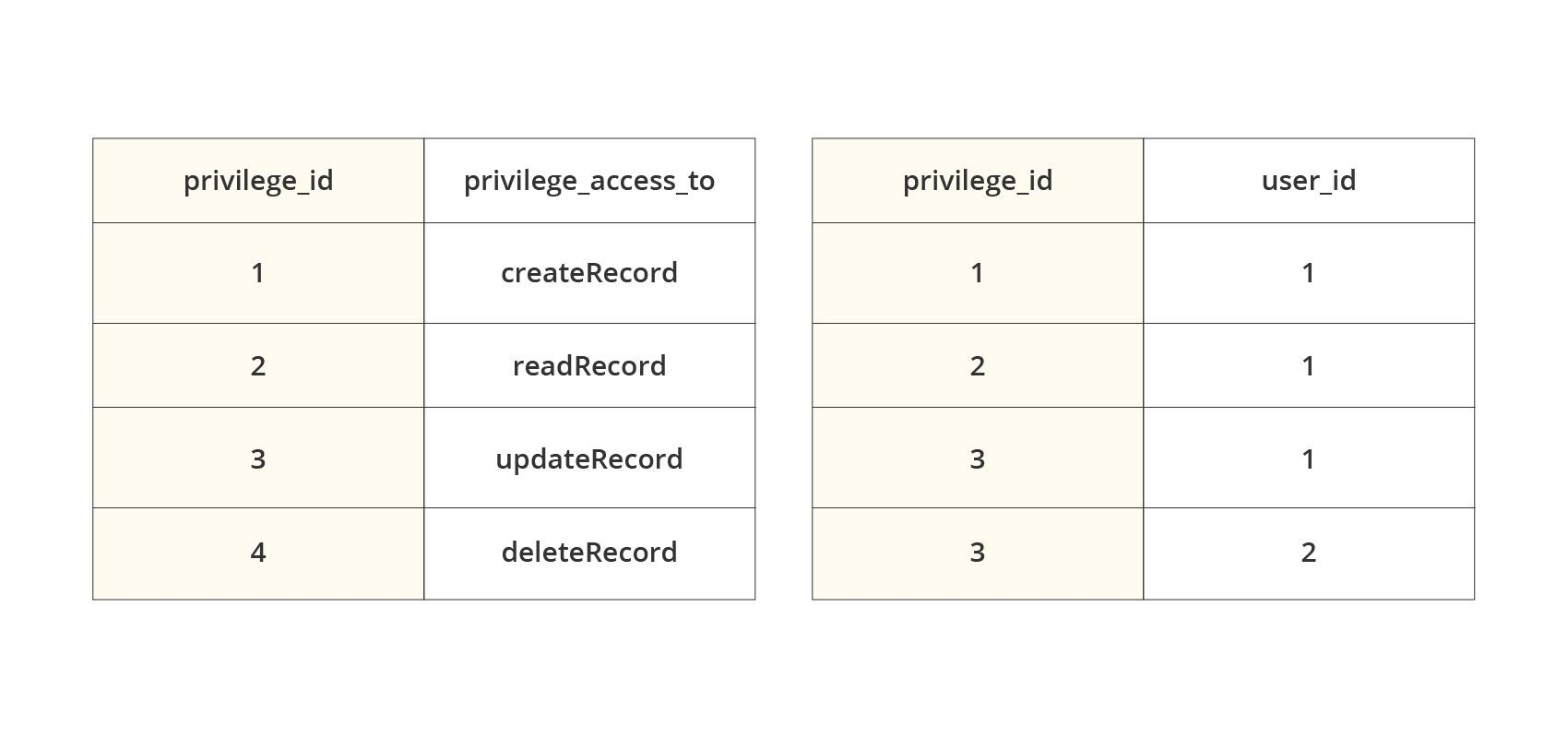The width and height of the screenshot is (1568, 738).
Task: Select the user_id column header
Action: [1309, 181]
